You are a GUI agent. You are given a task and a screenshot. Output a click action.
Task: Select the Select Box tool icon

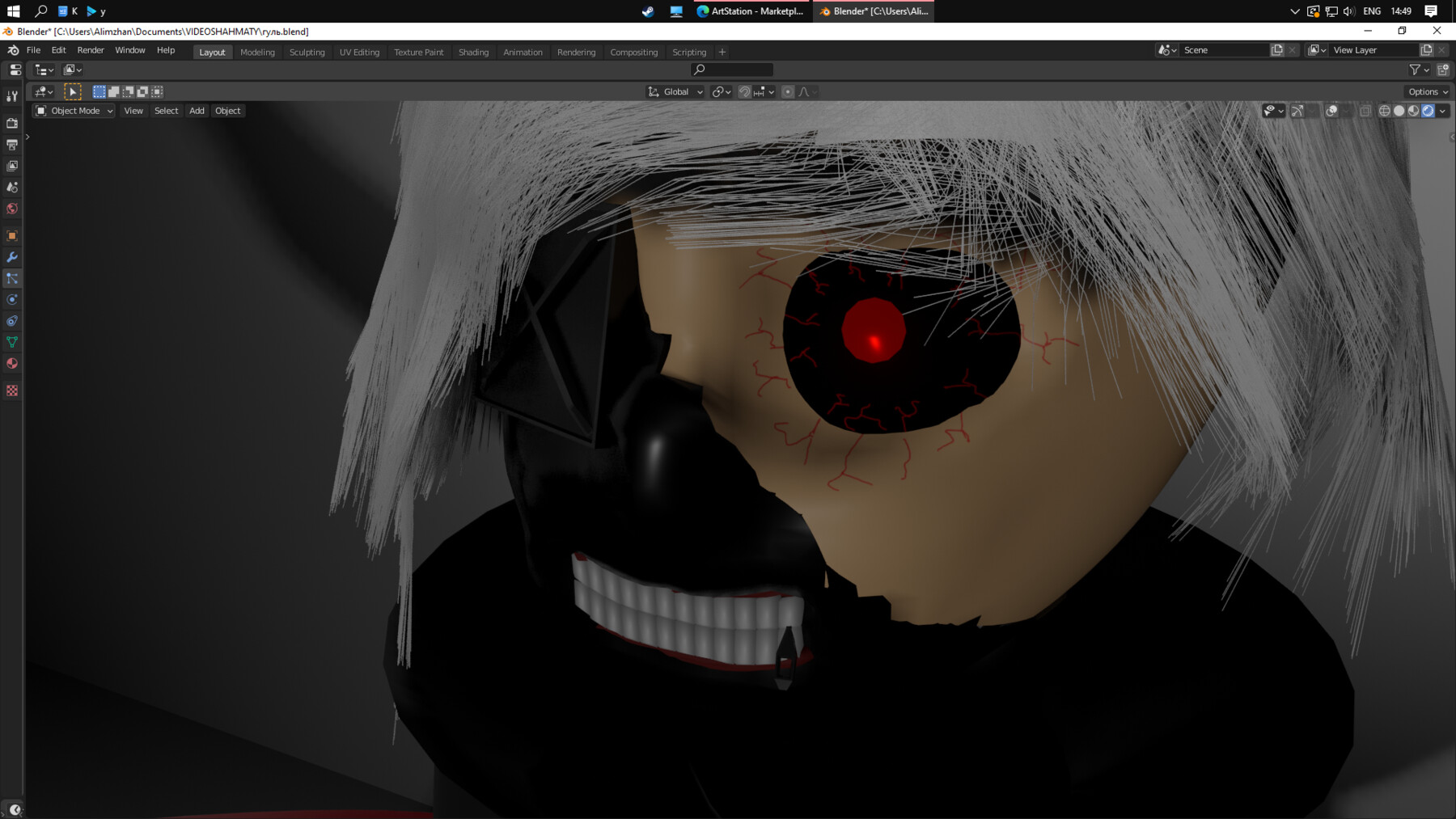click(x=73, y=91)
